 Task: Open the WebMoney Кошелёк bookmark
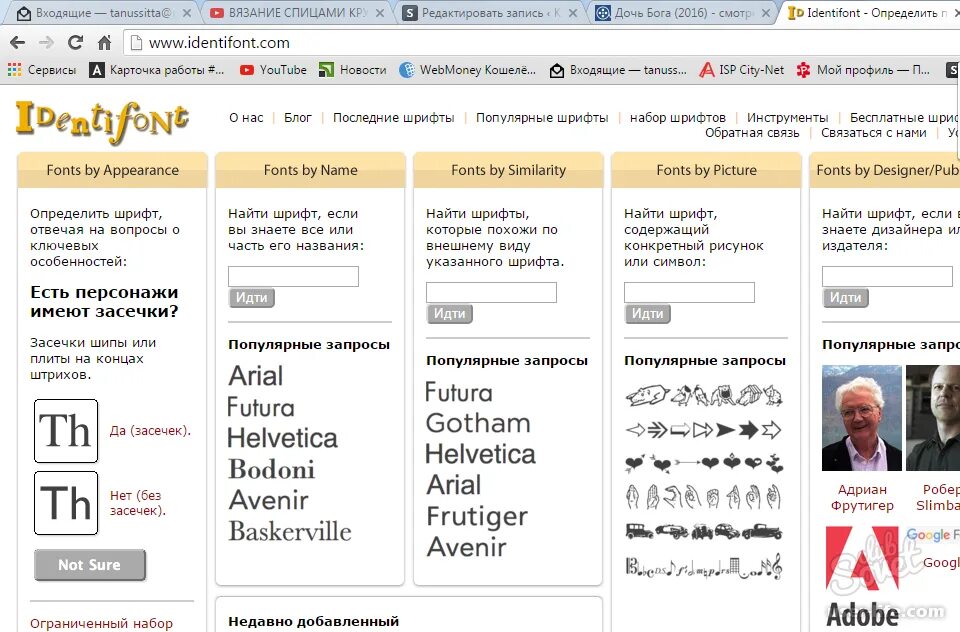(468, 70)
